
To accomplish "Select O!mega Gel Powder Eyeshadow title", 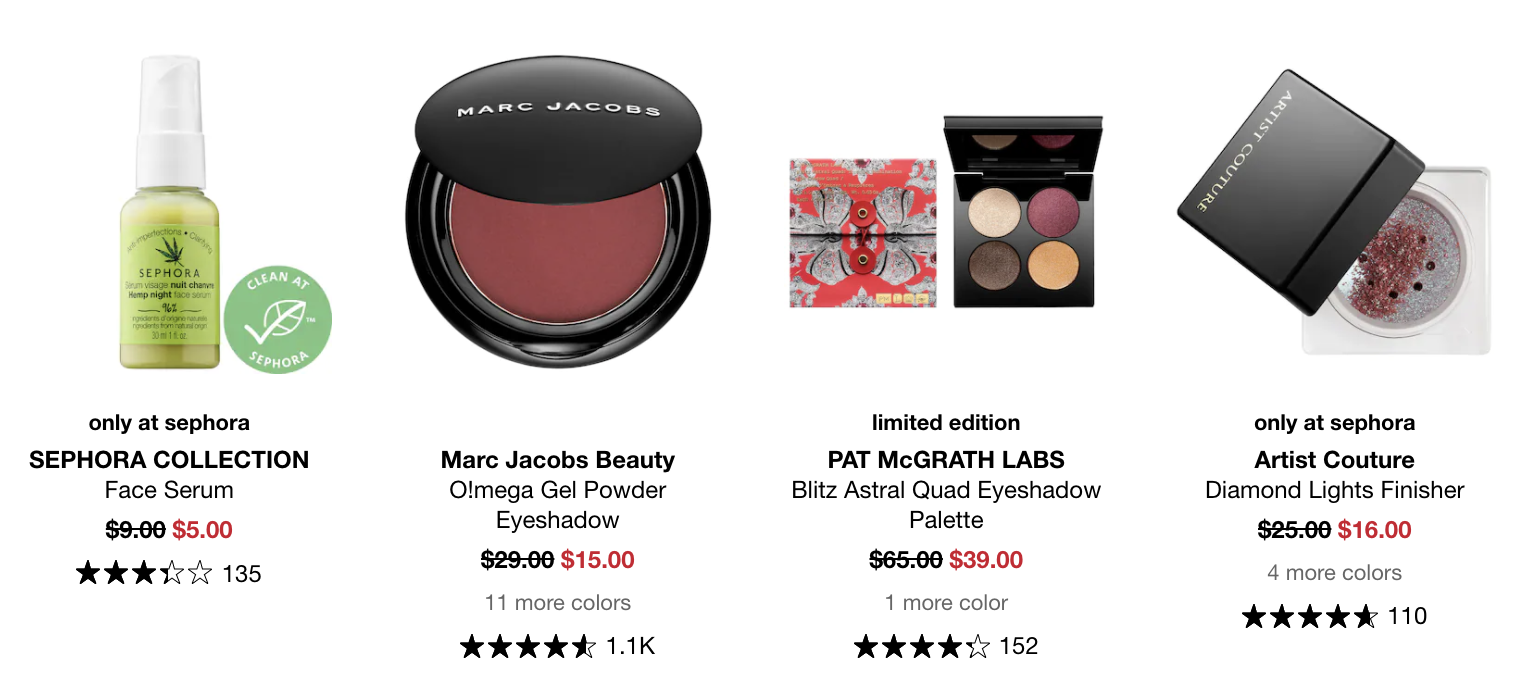I will click(x=558, y=505).
